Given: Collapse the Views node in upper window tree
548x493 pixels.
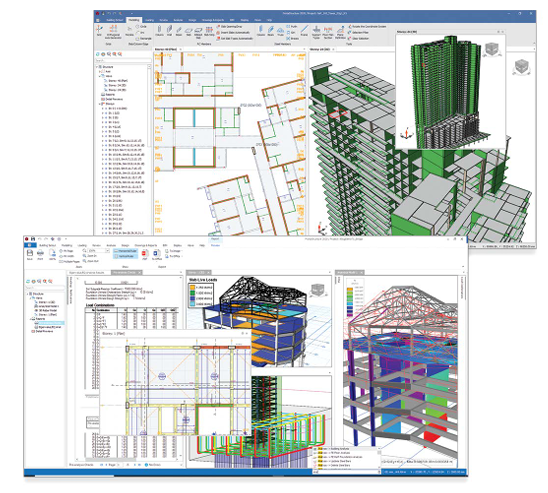Looking at the screenshot, I should (100, 76).
